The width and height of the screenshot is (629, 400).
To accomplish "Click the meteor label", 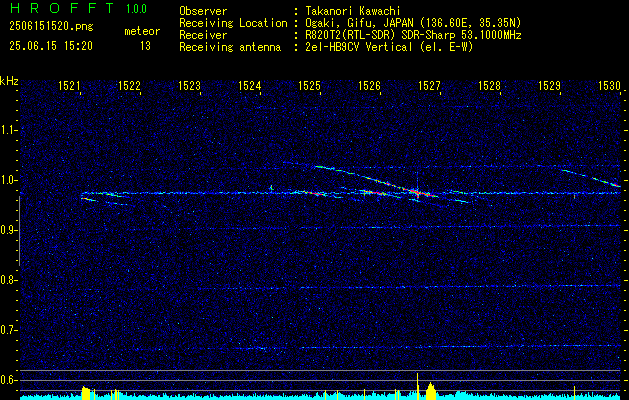I will tap(142, 31).
